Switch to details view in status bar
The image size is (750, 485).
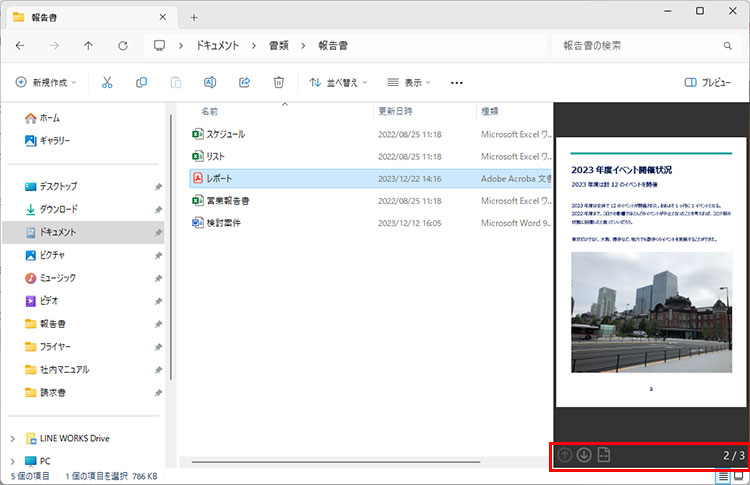tap(723, 477)
